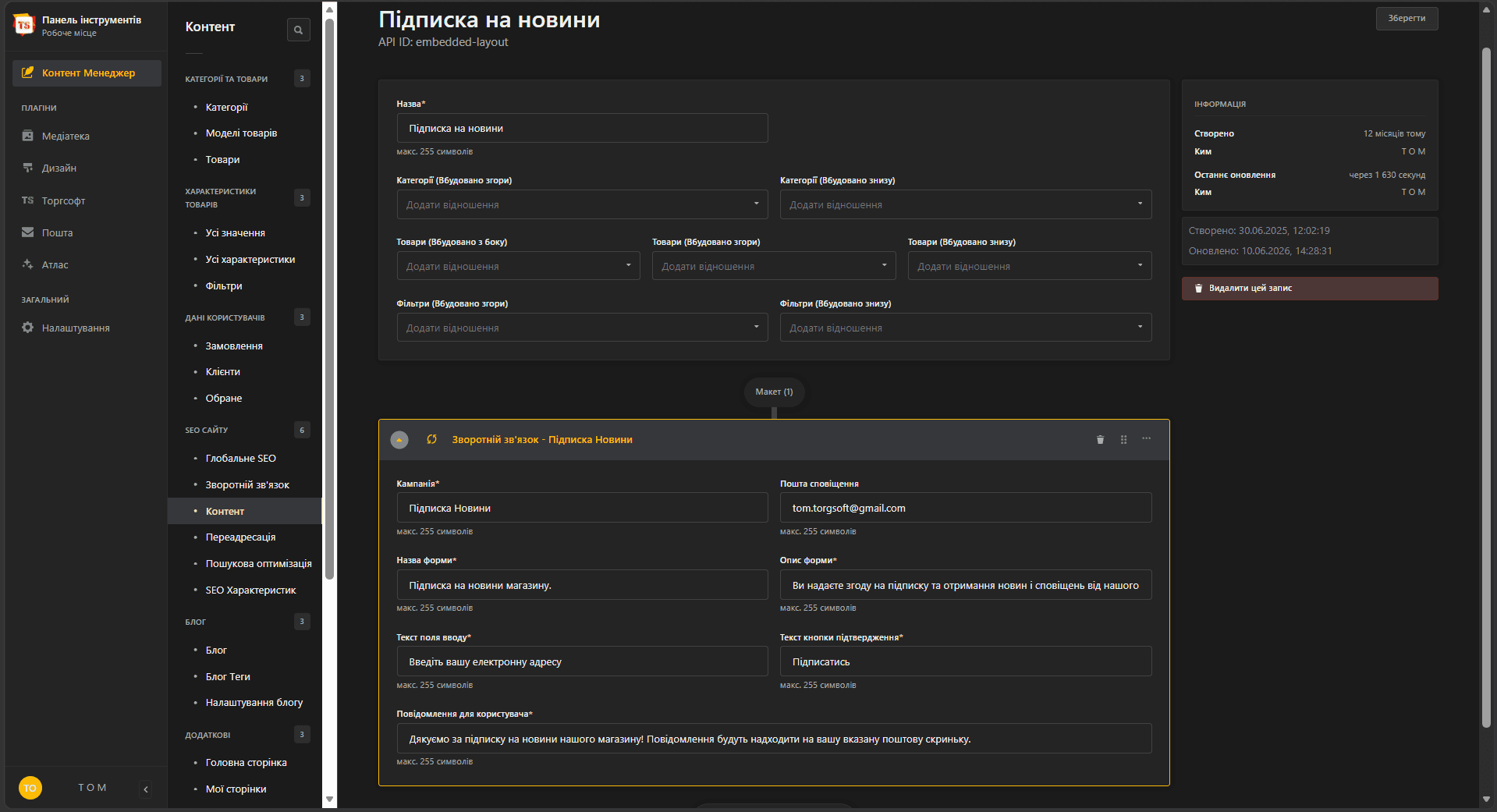Collapse the left sidebar with chevron icon
The width and height of the screenshot is (1497, 812).
point(146,789)
